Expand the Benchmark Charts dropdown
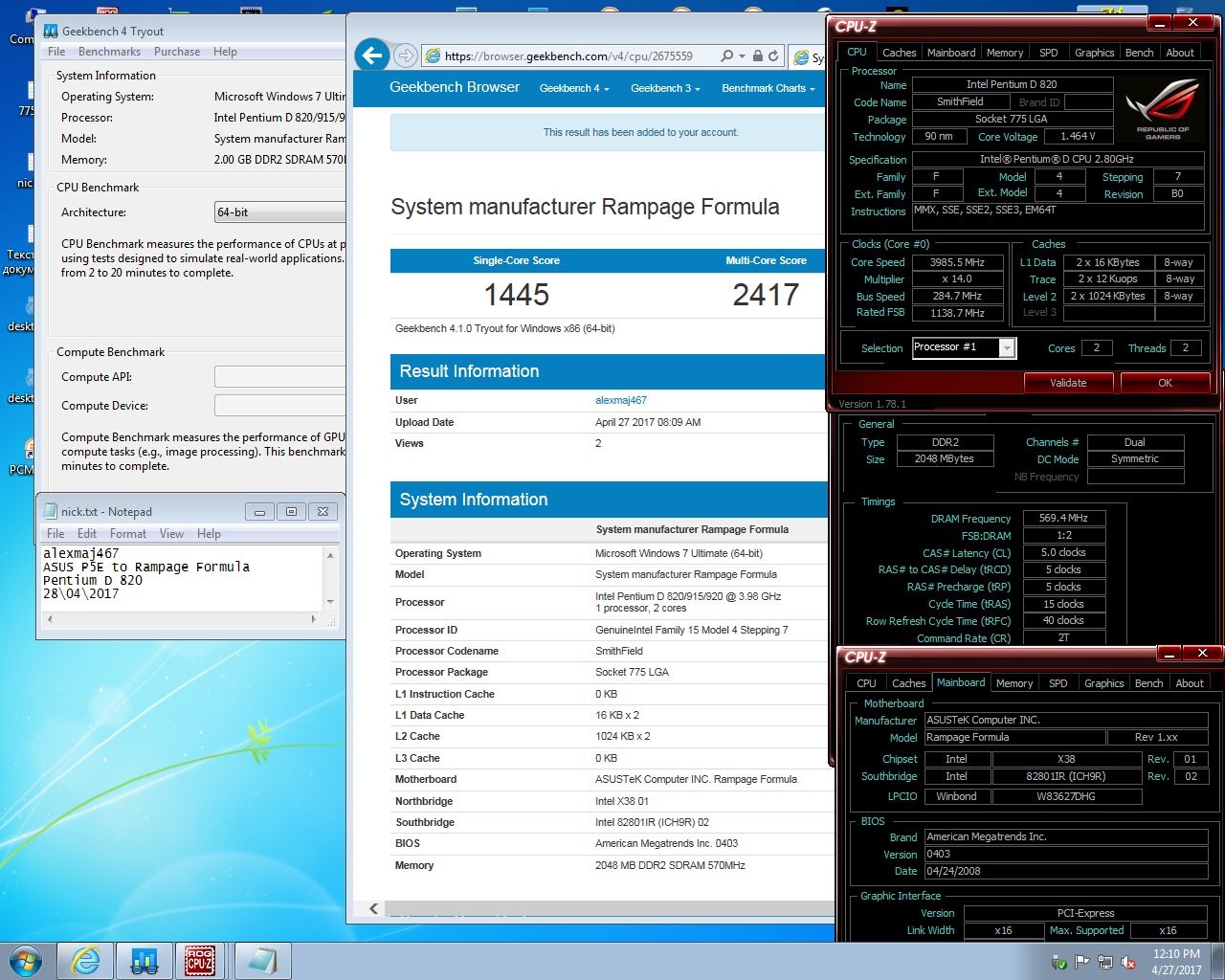The image size is (1225, 980). [x=768, y=88]
